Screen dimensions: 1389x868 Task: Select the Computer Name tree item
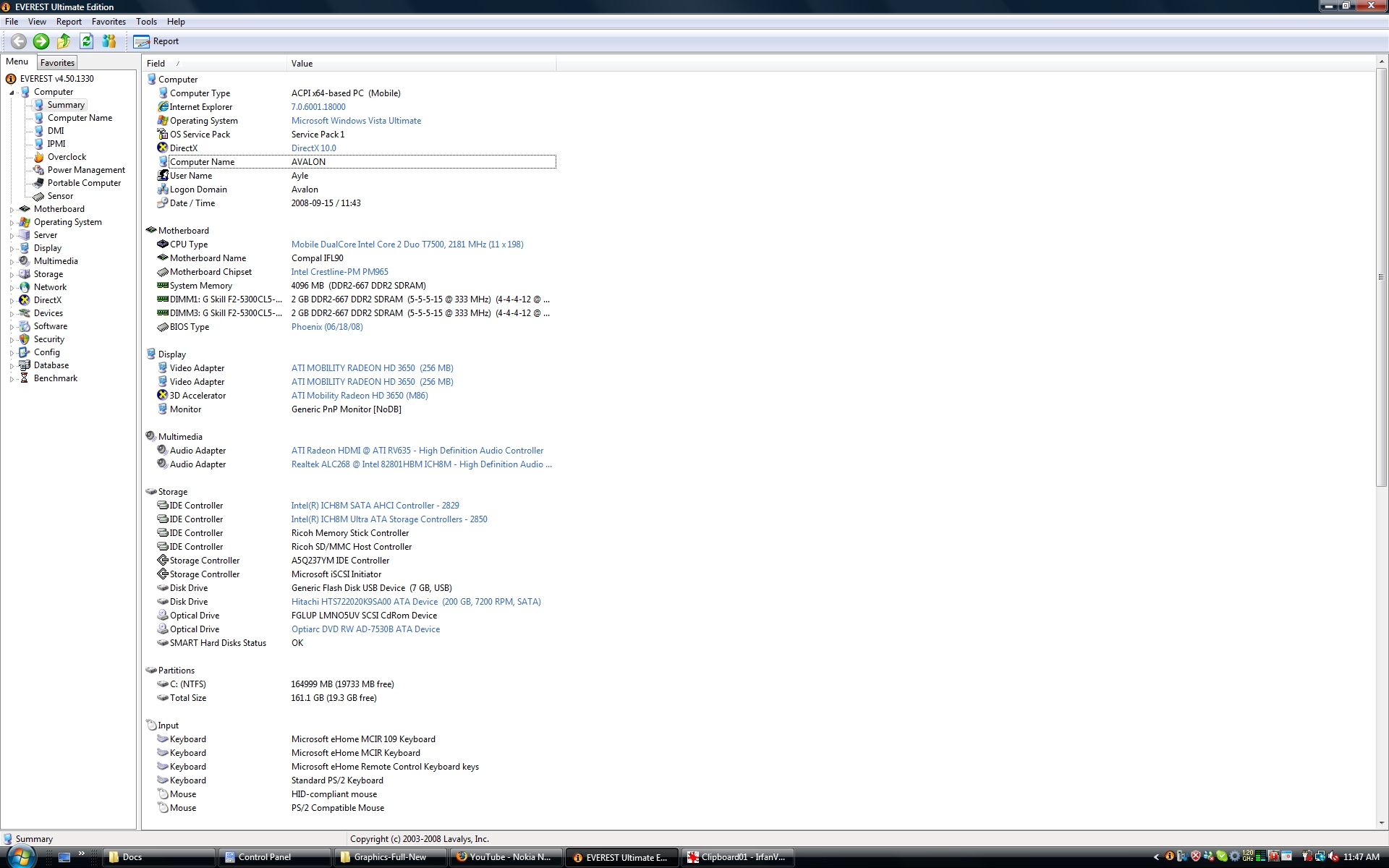tap(80, 118)
